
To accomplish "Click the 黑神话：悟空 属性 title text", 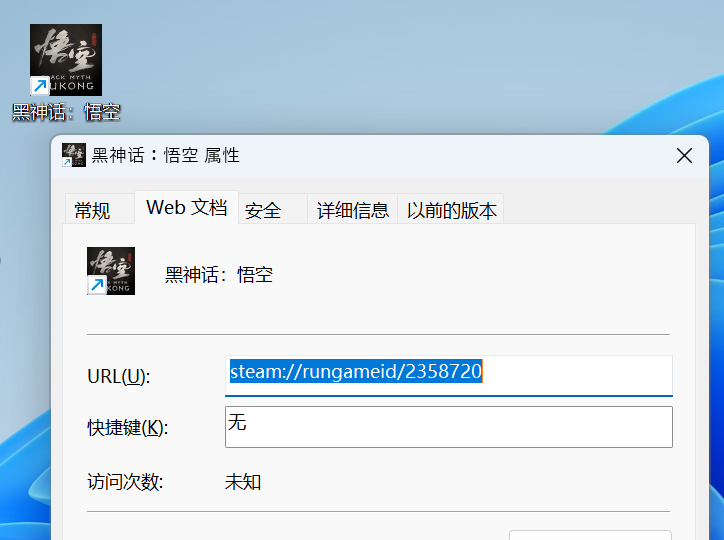I will click(x=165, y=155).
